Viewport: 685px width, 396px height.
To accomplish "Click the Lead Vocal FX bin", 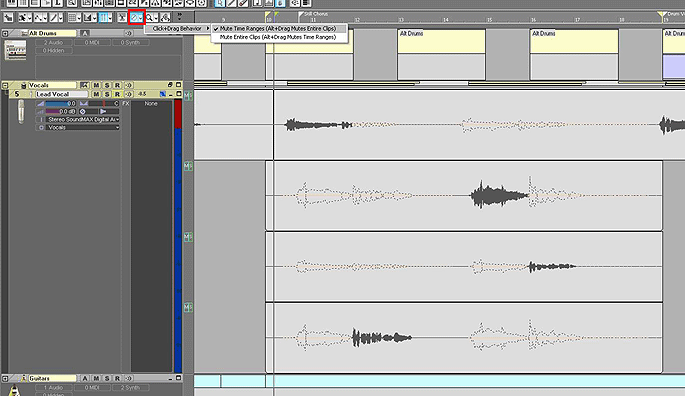I will click(151, 236).
